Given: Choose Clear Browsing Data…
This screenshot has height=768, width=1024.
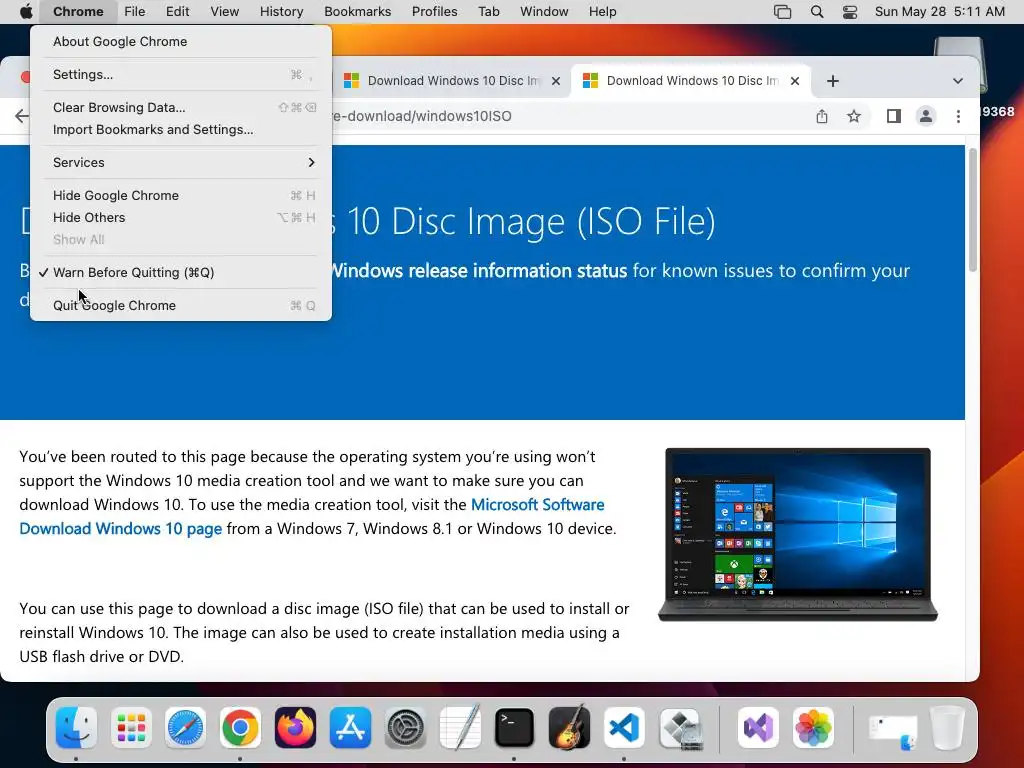Looking at the screenshot, I should [x=181, y=107].
